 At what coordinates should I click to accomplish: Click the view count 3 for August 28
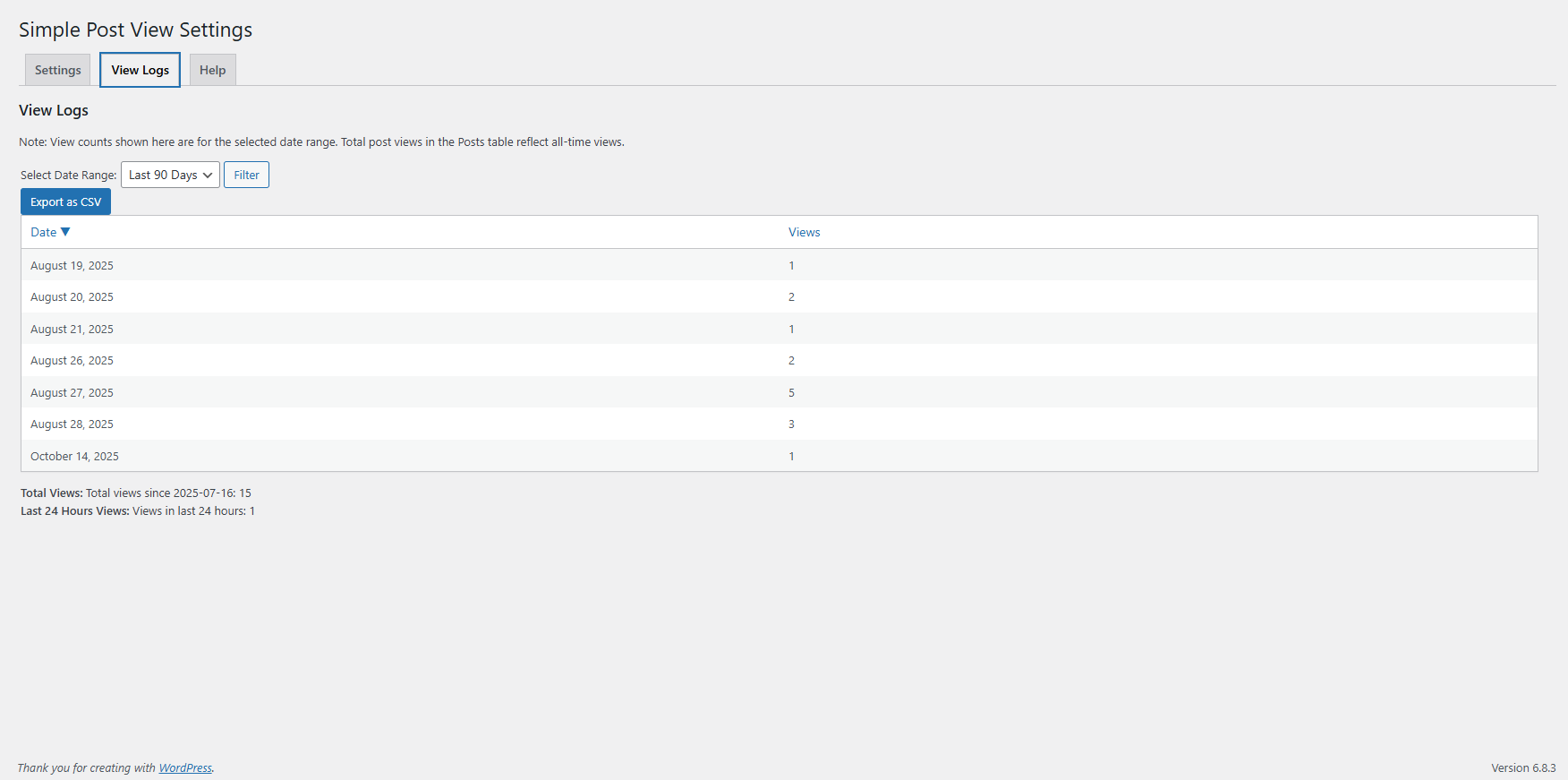click(x=791, y=424)
